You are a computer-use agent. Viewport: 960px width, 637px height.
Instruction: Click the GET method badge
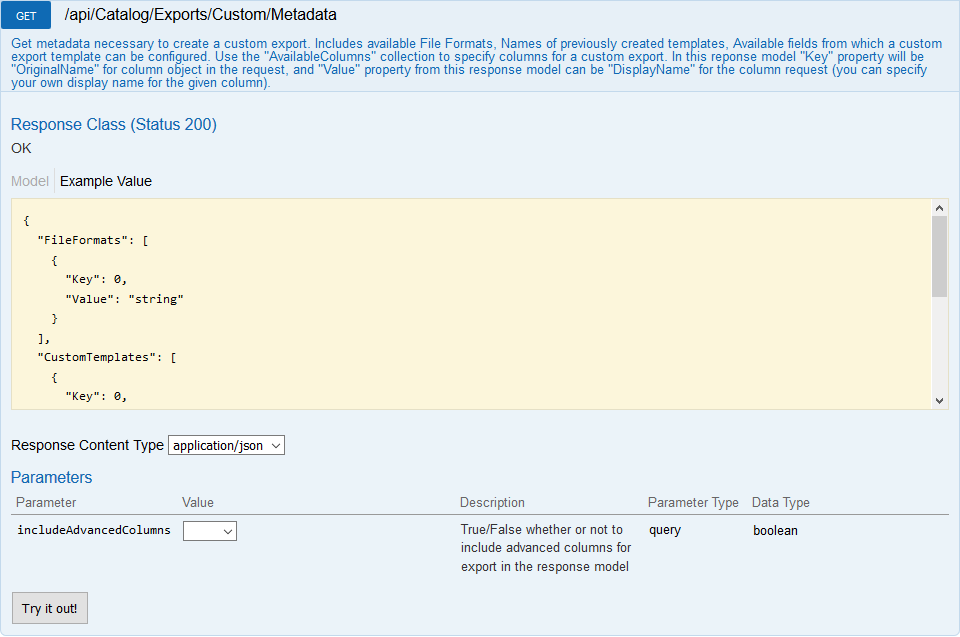(x=26, y=15)
